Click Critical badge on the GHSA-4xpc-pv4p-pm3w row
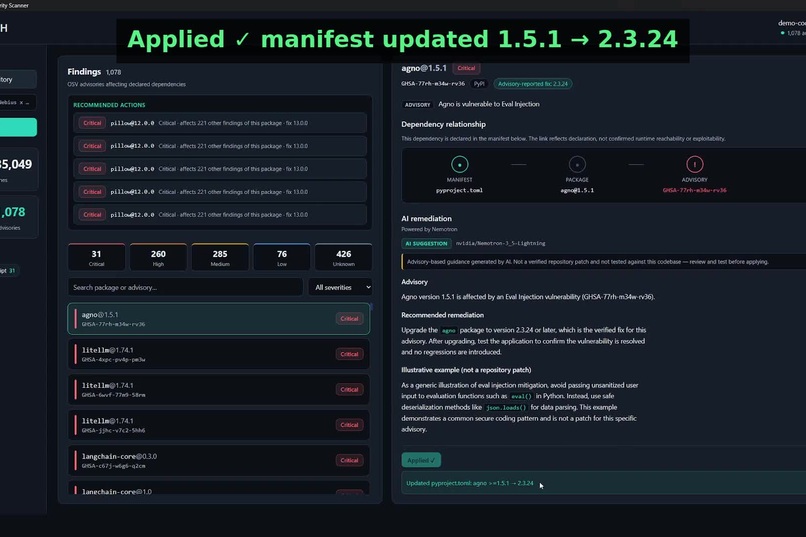 point(350,354)
